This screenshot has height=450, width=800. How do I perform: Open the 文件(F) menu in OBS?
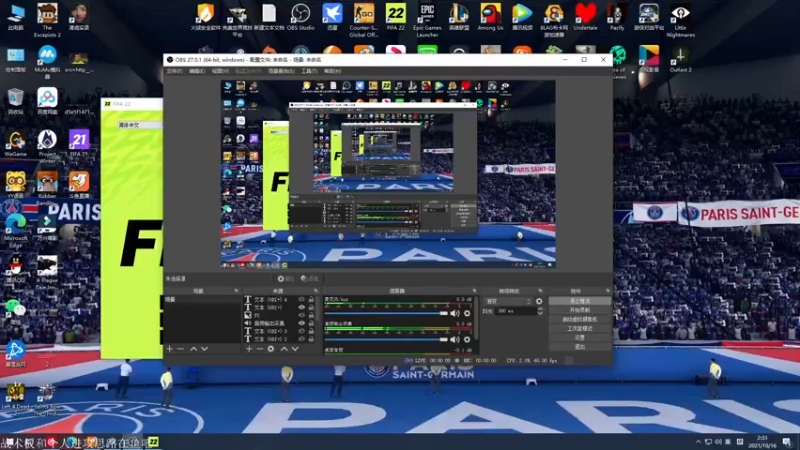click(174, 71)
